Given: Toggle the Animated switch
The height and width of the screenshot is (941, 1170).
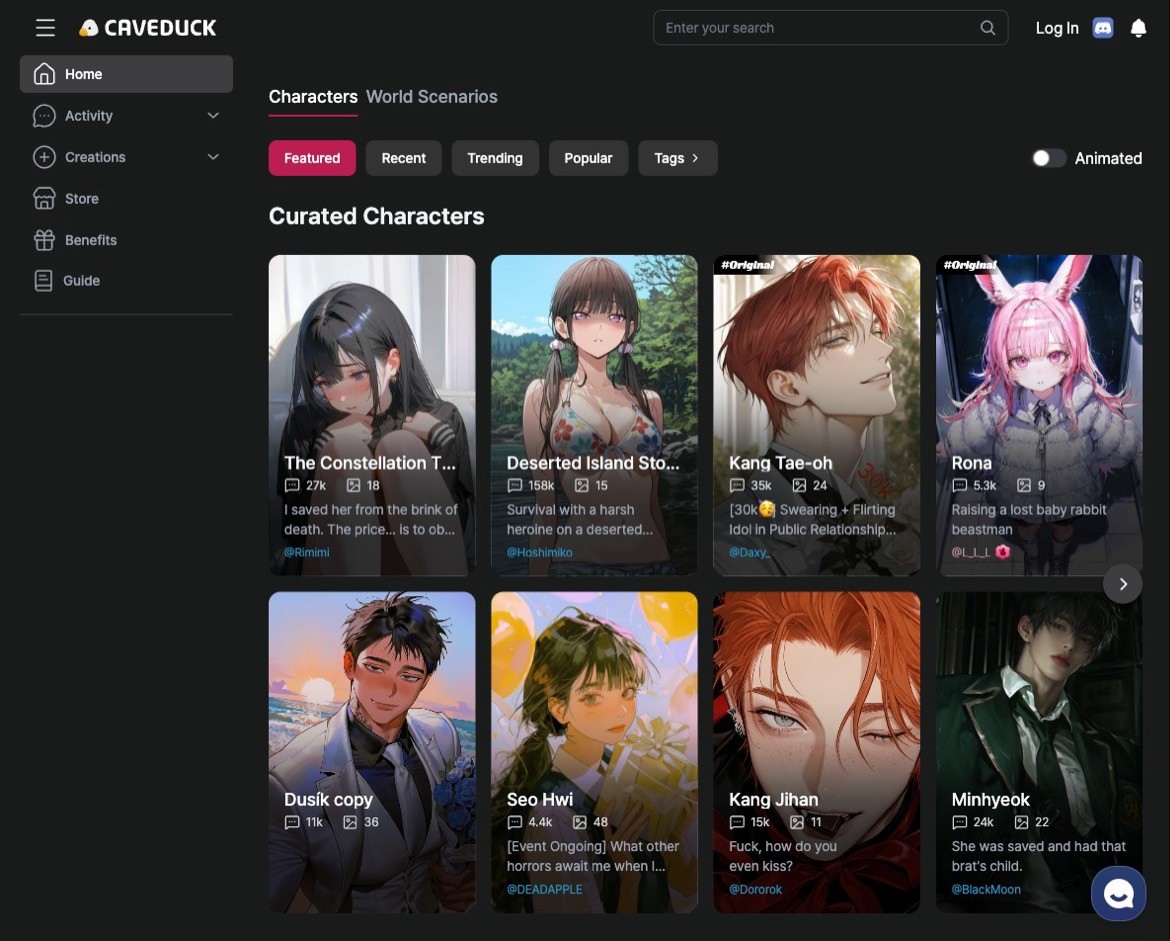Looking at the screenshot, I should (x=1048, y=158).
